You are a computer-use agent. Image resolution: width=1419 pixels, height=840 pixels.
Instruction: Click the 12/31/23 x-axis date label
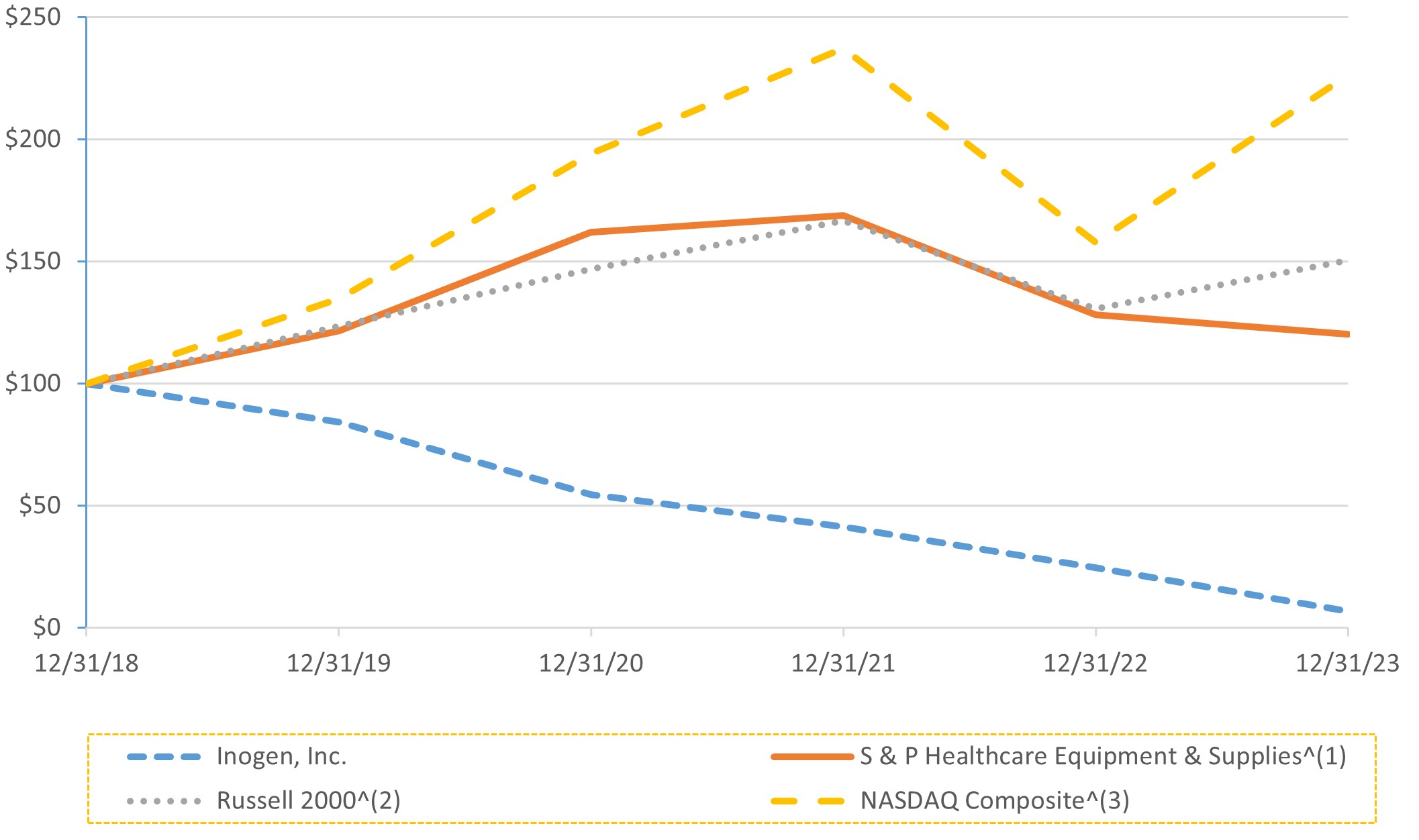pyautogui.click(x=1347, y=663)
